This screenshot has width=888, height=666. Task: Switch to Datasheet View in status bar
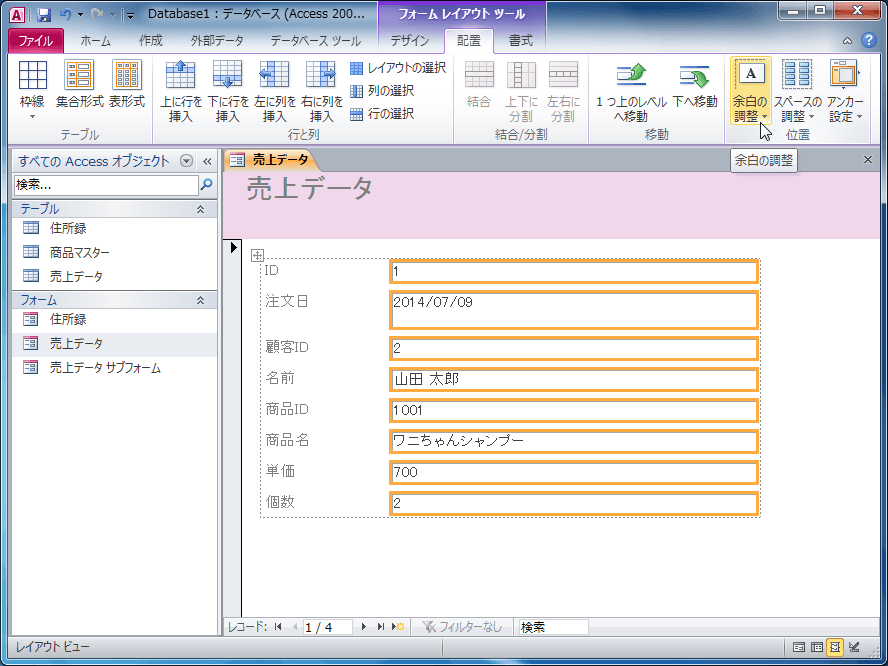coord(817,647)
